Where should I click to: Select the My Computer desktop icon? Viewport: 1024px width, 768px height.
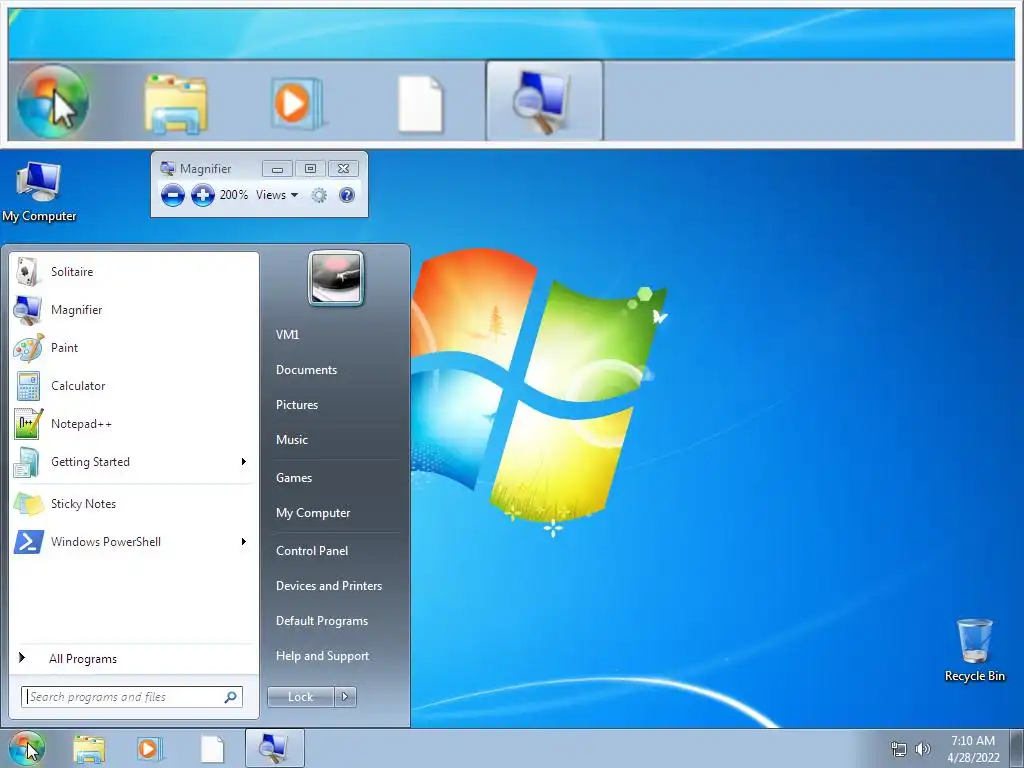[x=39, y=192]
